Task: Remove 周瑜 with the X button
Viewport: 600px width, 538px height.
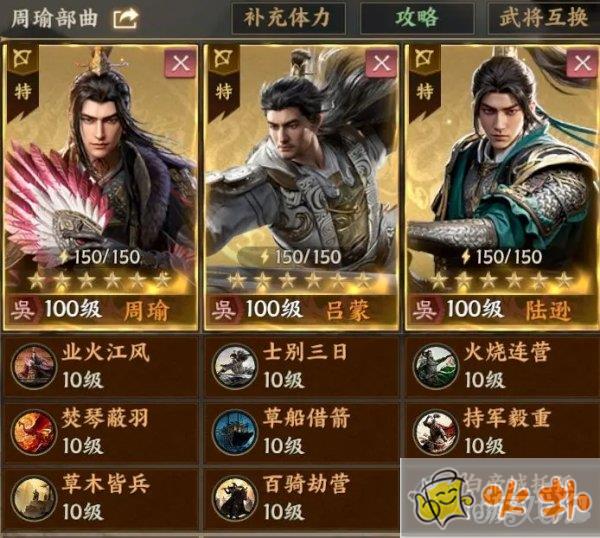Action: 181,63
